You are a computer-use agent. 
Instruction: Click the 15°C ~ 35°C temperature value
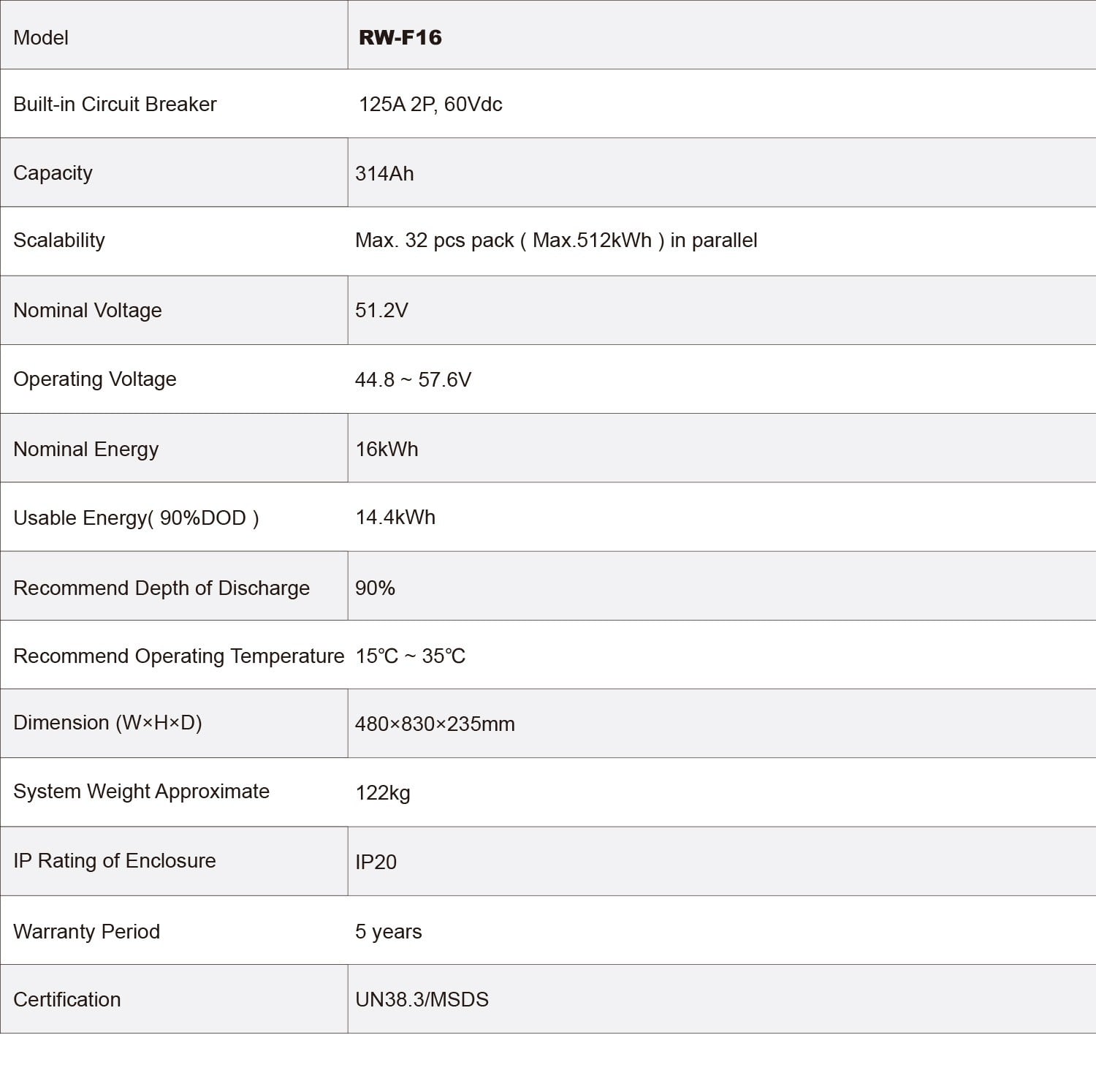click(410, 656)
